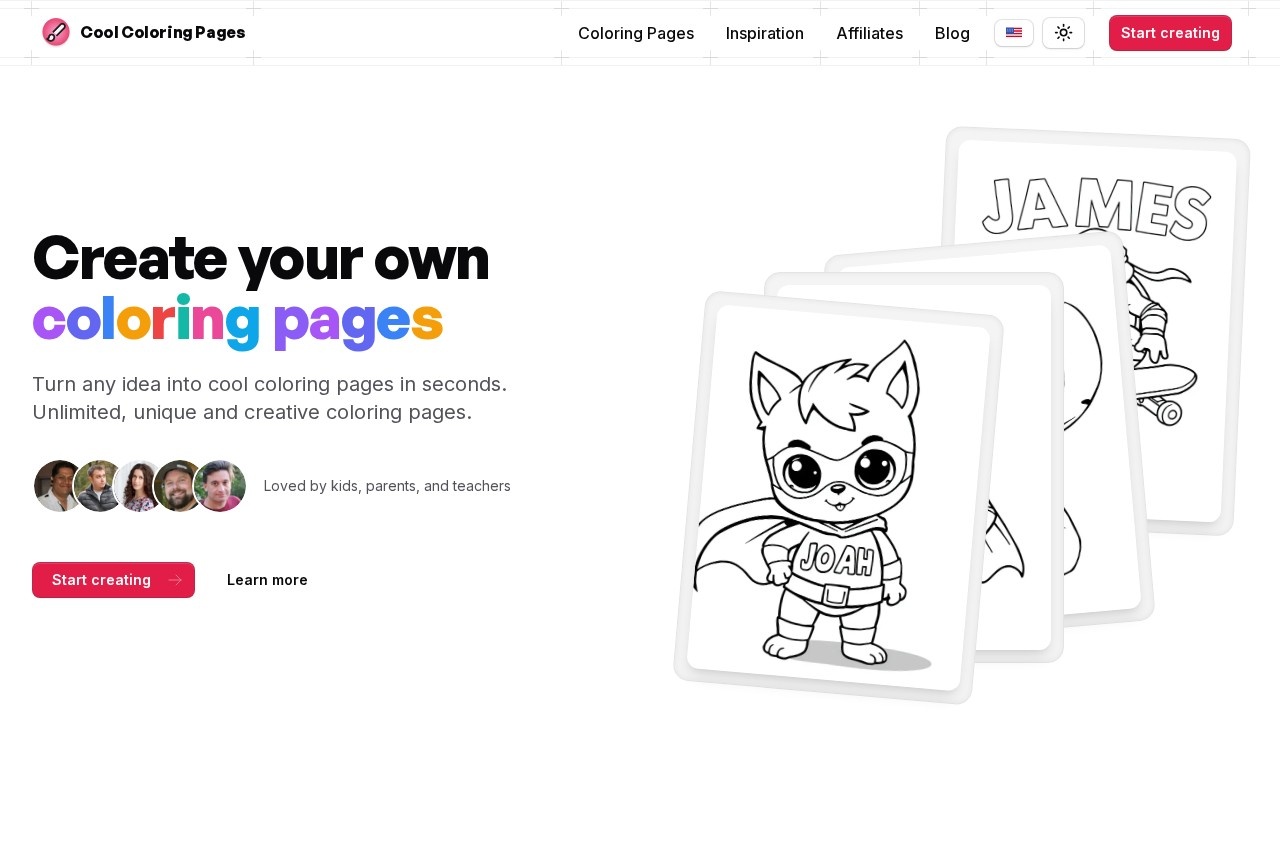
Task: Select the Learn more link
Action: [267, 580]
